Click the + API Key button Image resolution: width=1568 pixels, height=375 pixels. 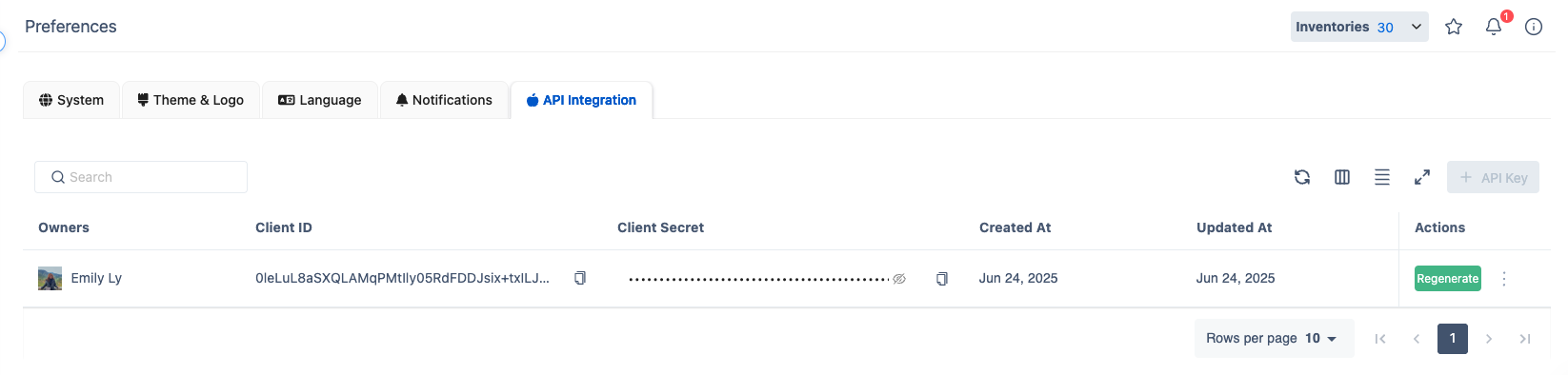(x=1493, y=177)
